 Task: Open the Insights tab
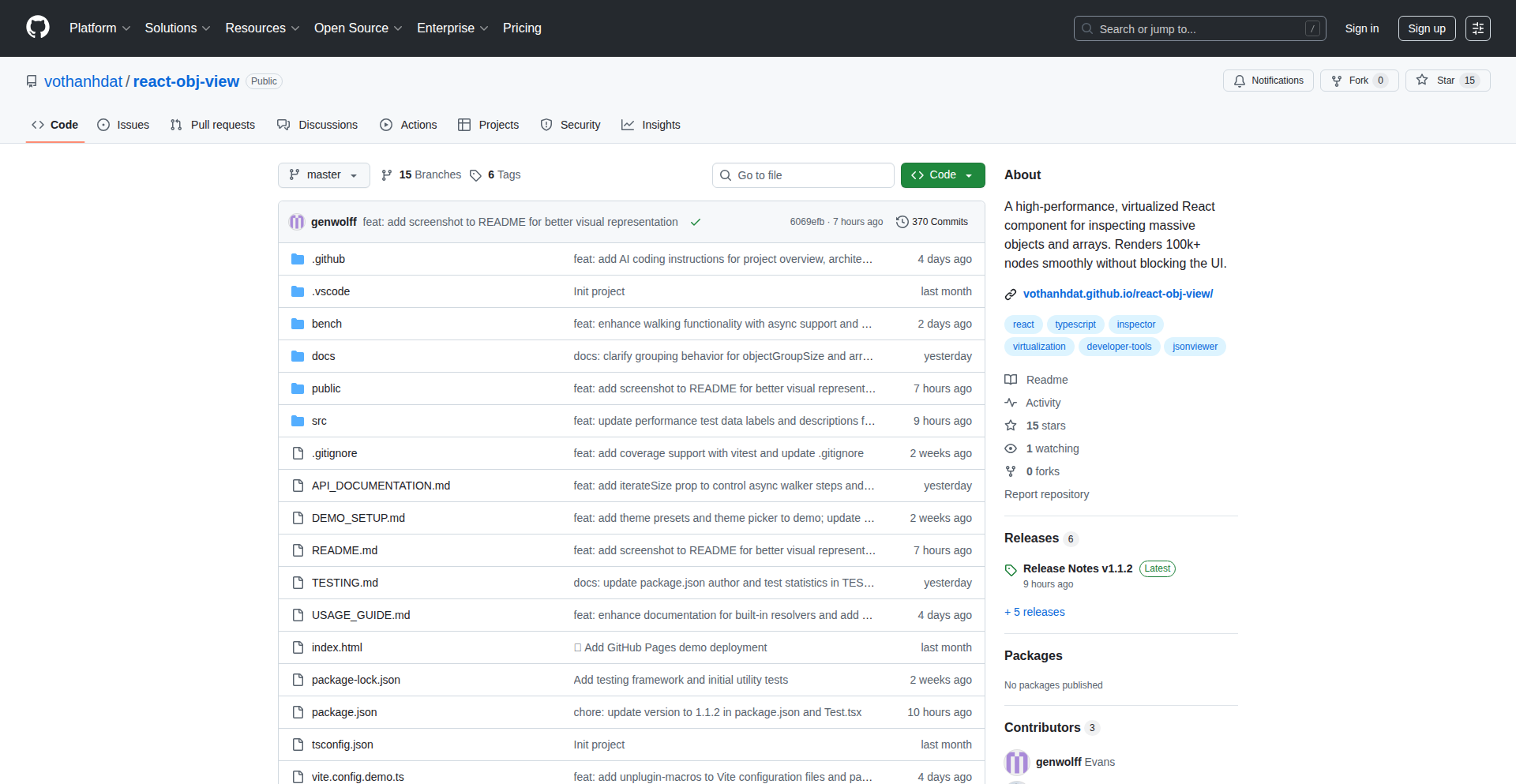point(651,125)
